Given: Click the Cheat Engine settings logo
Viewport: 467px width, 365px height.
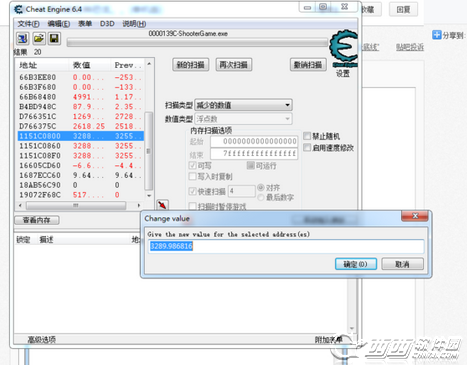Looking at the screenshot, I should (343, 49).
